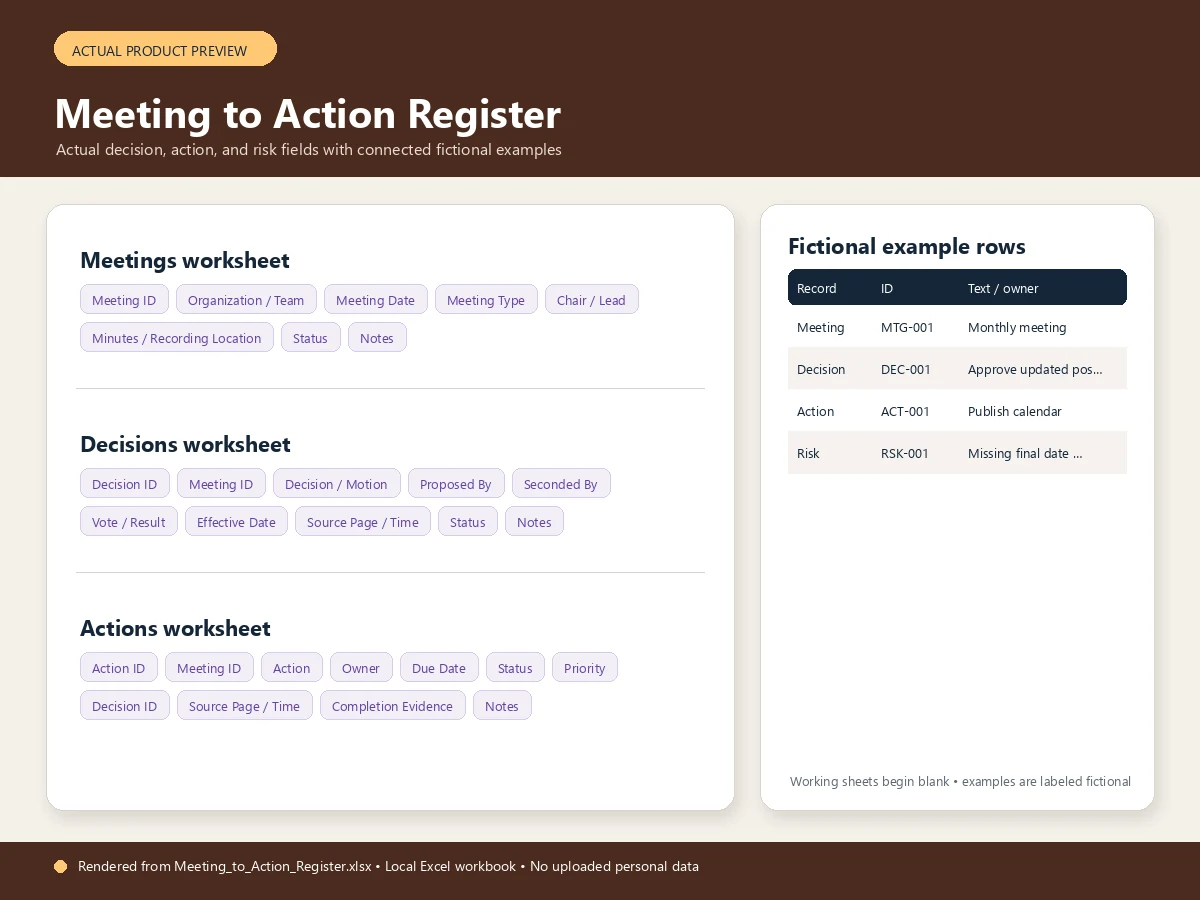Select the Meeting ID chip in Decisions worksheet
The height and width of the screenshot is (900, 1200).
click(221, 484)
